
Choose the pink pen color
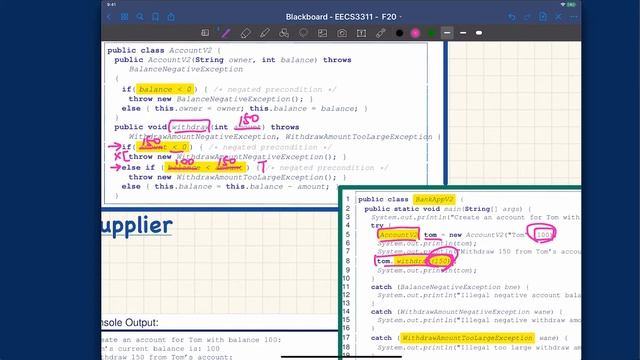415,33
